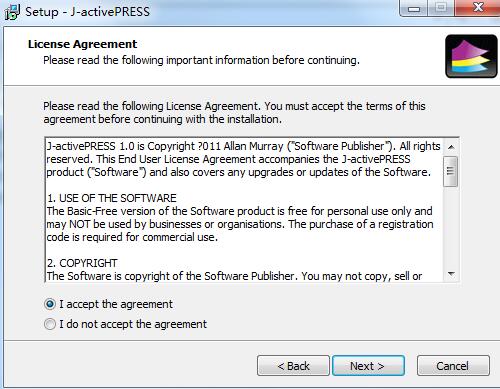Click the license scrollbar up arrow

pos(451,147)
